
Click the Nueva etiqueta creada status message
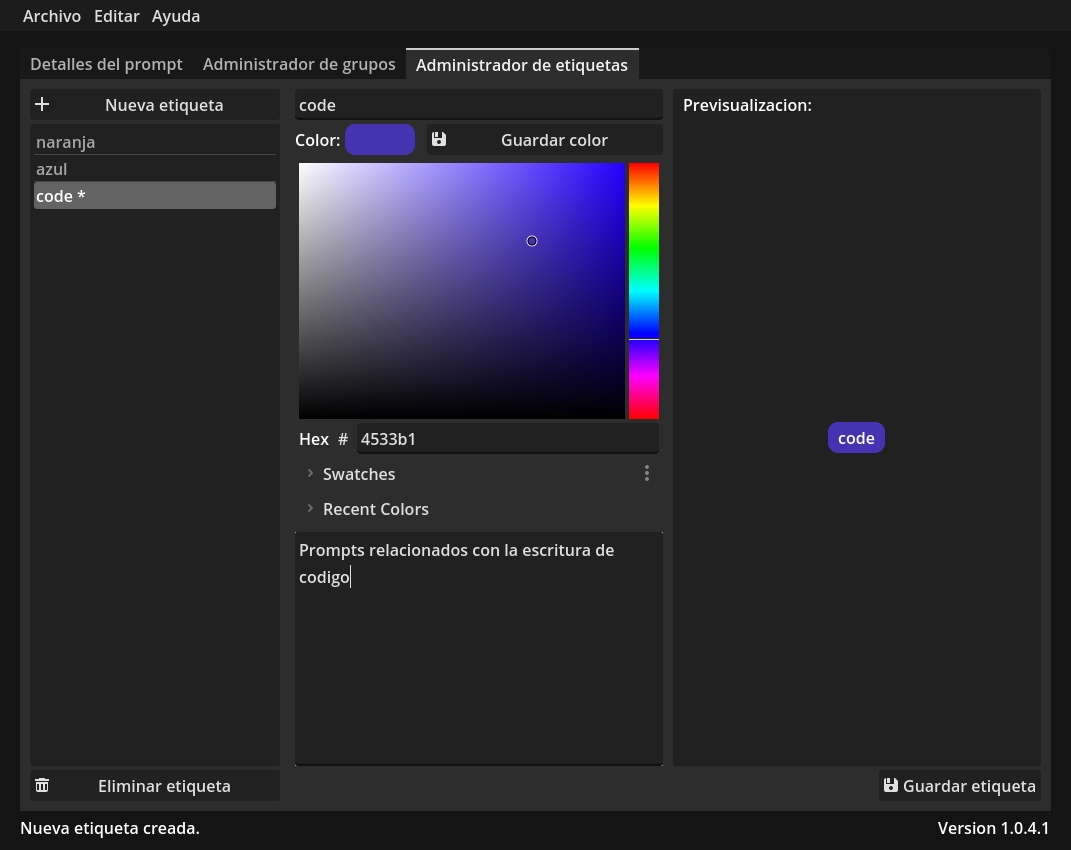(110, 827)
